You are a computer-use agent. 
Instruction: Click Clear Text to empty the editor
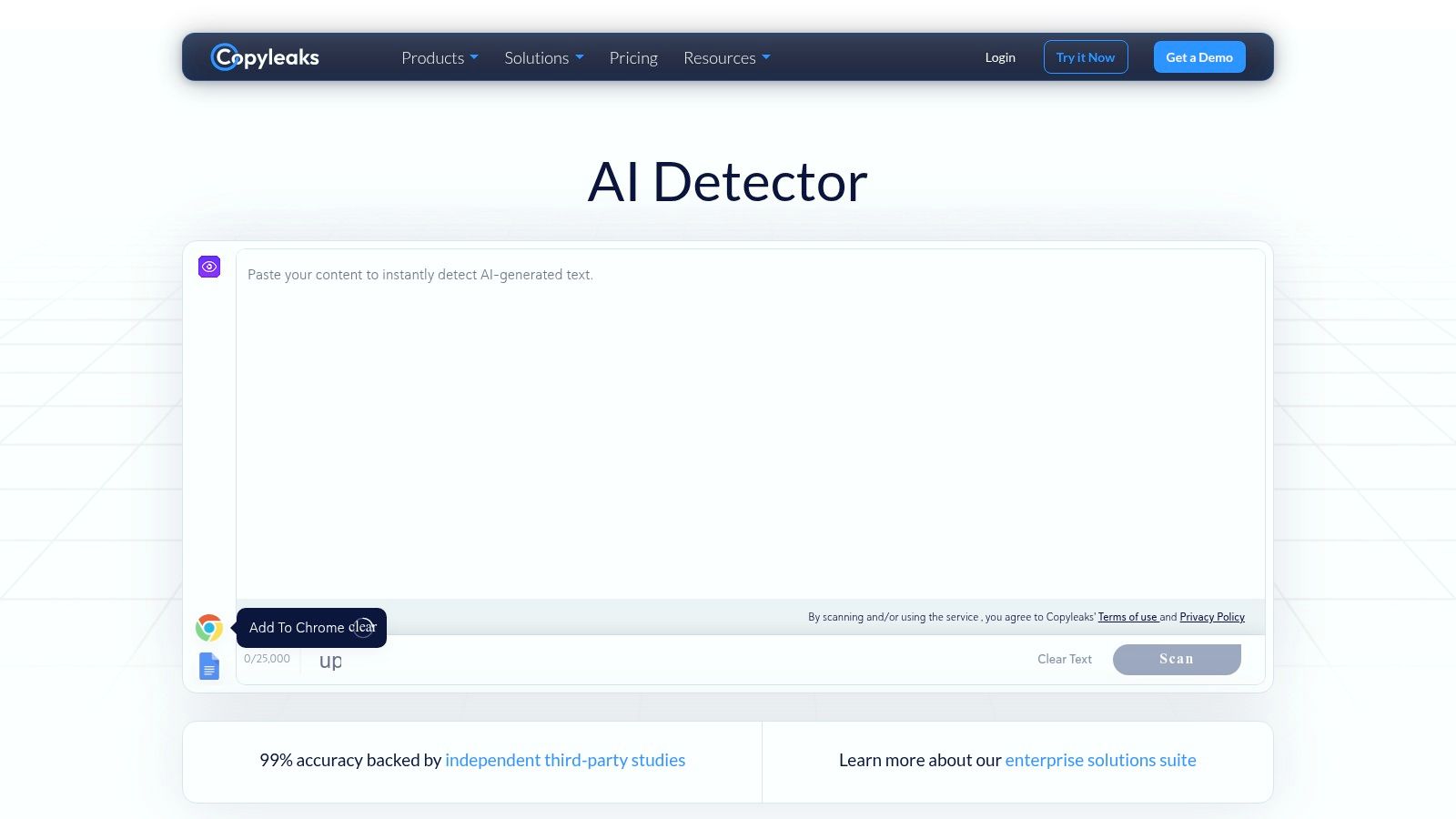[1064, 659]
